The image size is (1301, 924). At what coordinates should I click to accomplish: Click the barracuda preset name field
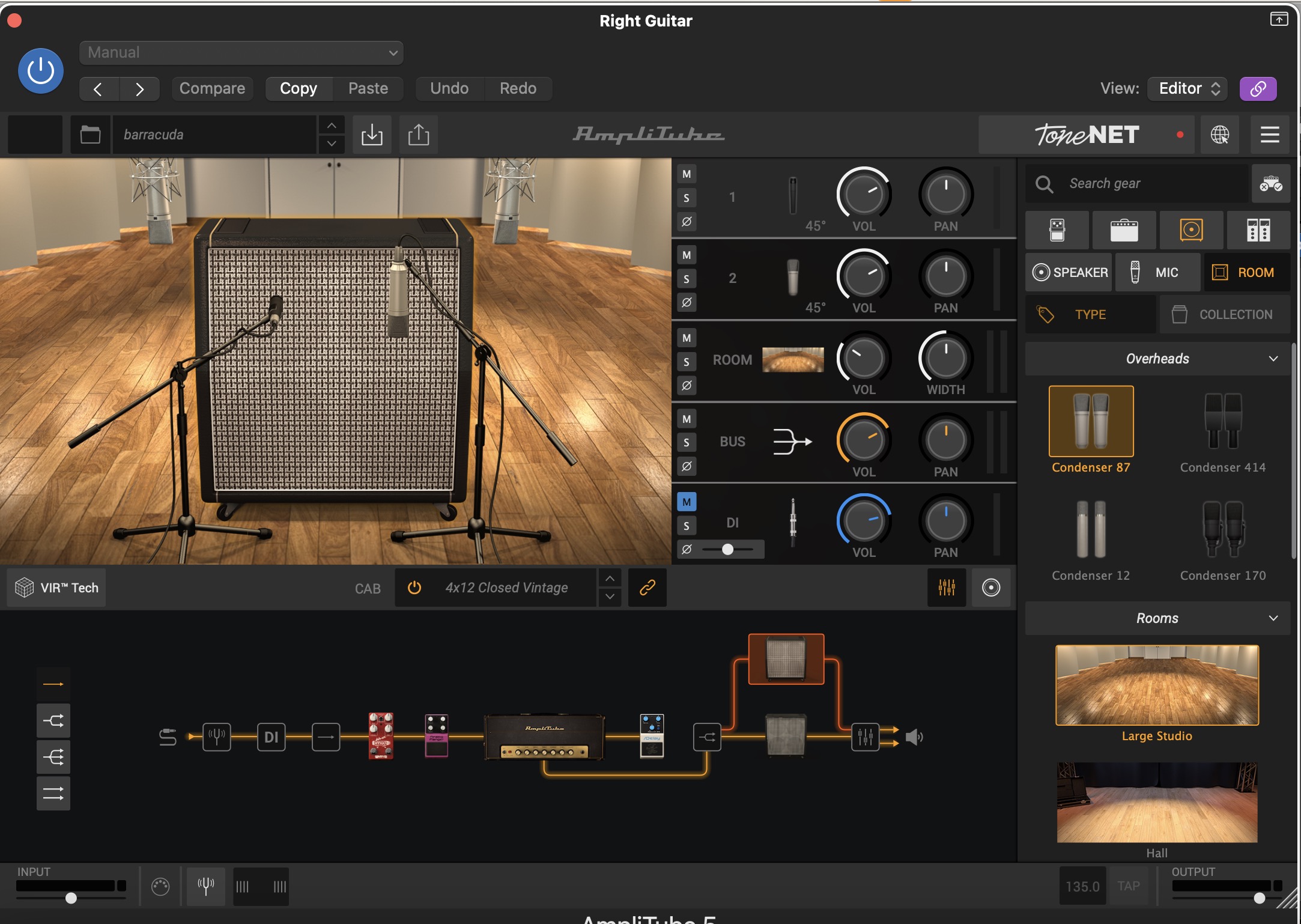[x=214, y=135]
